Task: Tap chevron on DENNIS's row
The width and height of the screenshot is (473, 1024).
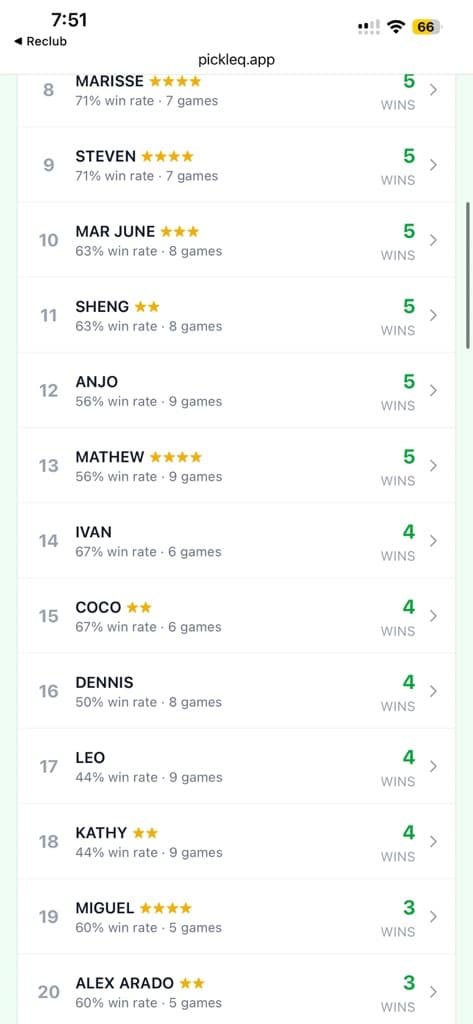Action: [x=433, y=692]
